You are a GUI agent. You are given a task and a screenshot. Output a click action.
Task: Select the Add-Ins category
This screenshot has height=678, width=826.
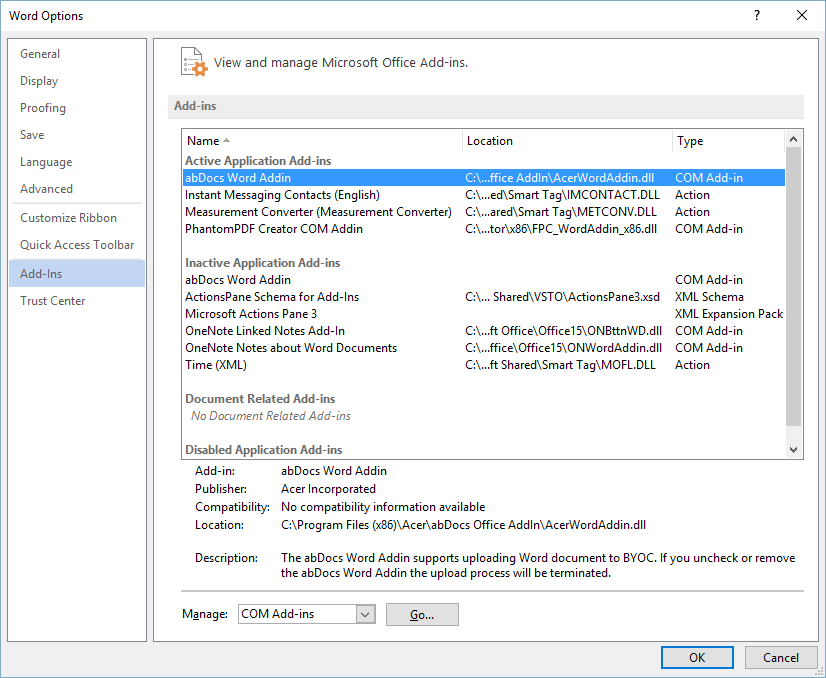(77, 273)
